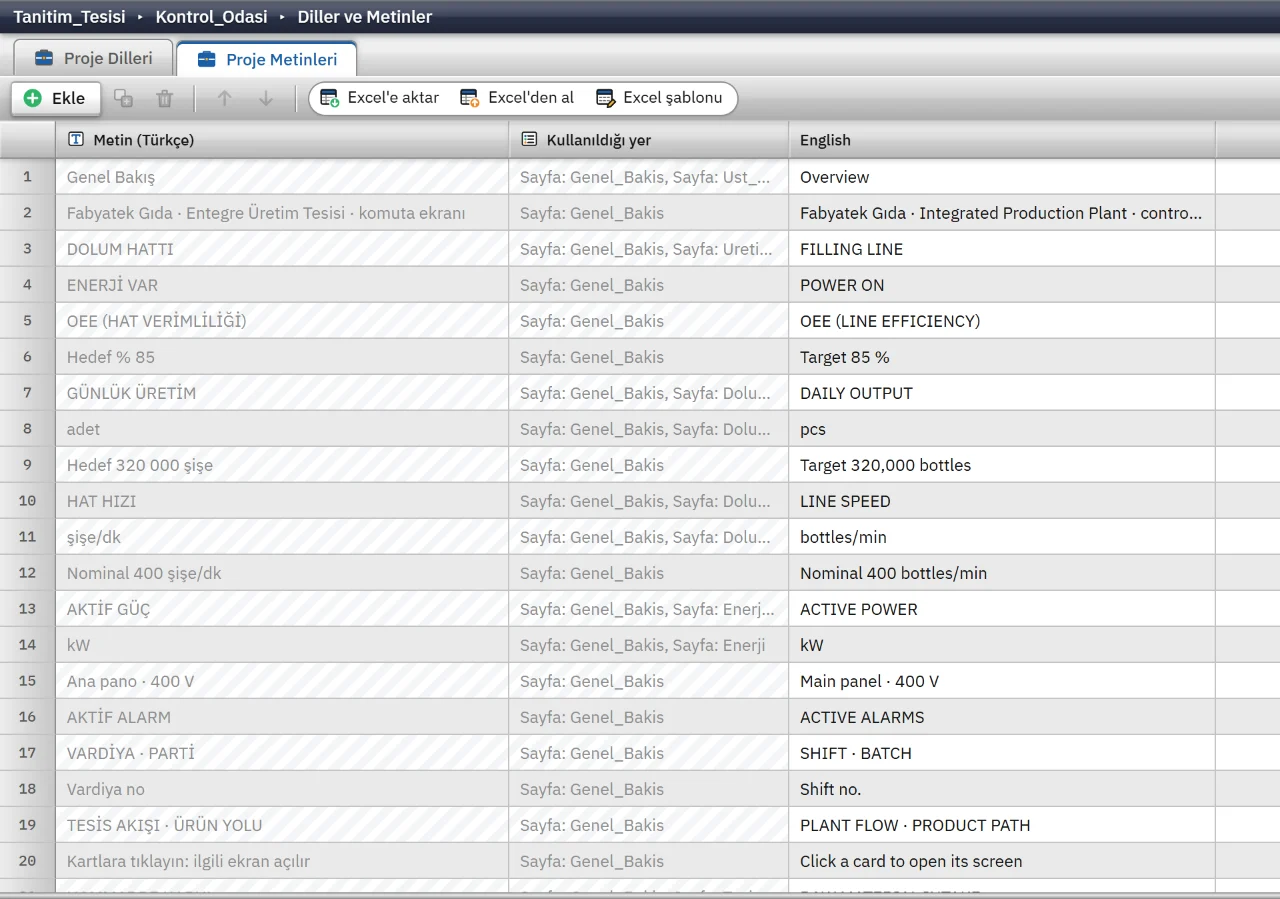This screenshot has width=1280, height=899.
Task: Click the trash delete icon
Action: click(x=165, y=98)
